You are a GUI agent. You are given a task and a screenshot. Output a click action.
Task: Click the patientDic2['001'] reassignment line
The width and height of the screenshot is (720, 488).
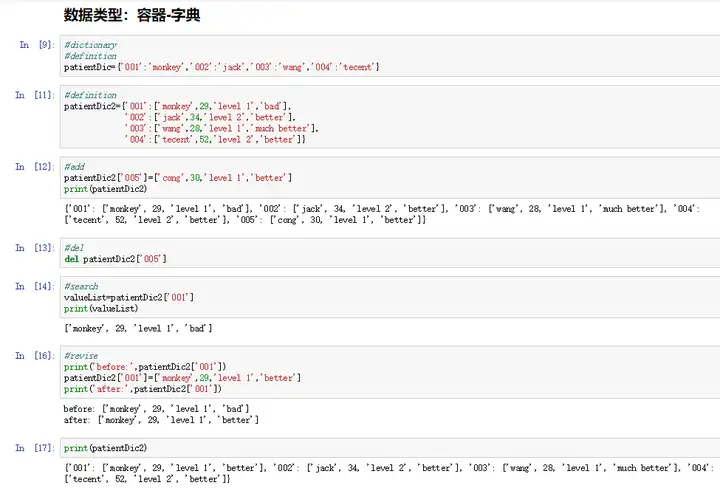[182, 378]
